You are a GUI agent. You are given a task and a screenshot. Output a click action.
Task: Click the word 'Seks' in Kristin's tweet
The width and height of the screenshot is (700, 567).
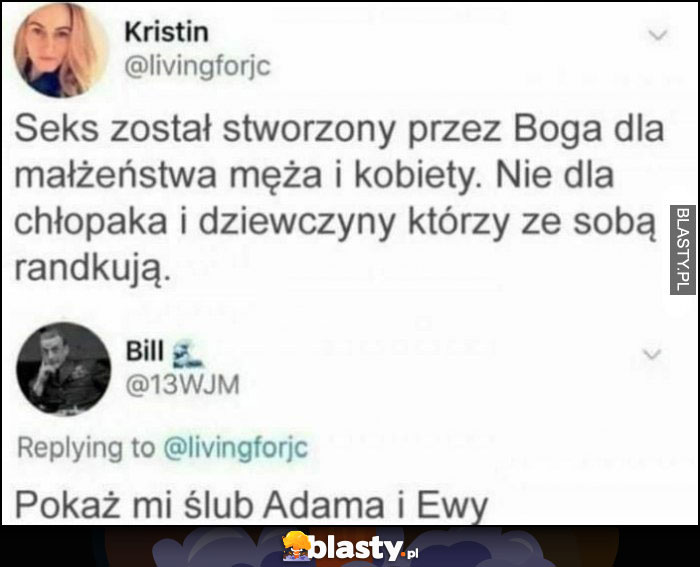56,129
